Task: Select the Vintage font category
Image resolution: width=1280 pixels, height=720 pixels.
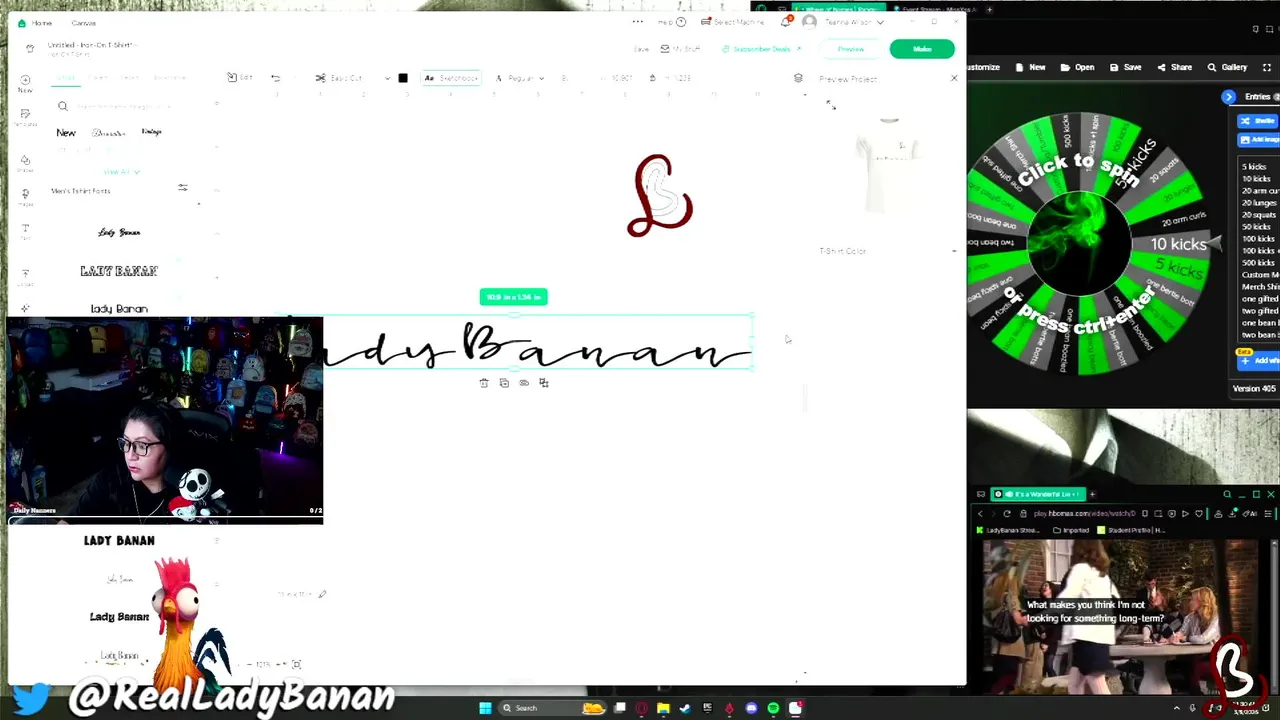Action: click(x=151, y=132)
